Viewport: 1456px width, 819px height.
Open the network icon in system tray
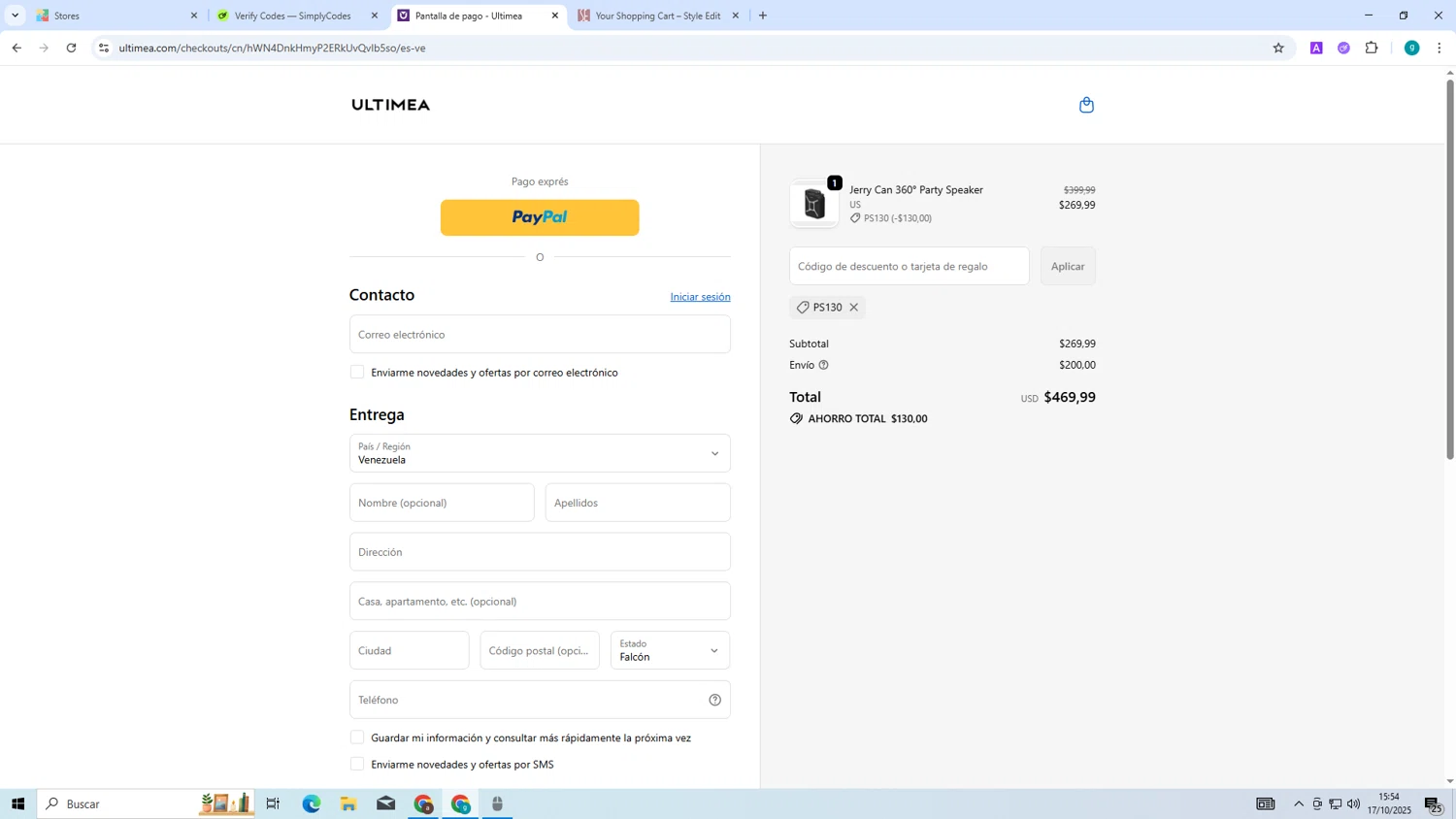pyautogui.click(x=1336, y=803)
